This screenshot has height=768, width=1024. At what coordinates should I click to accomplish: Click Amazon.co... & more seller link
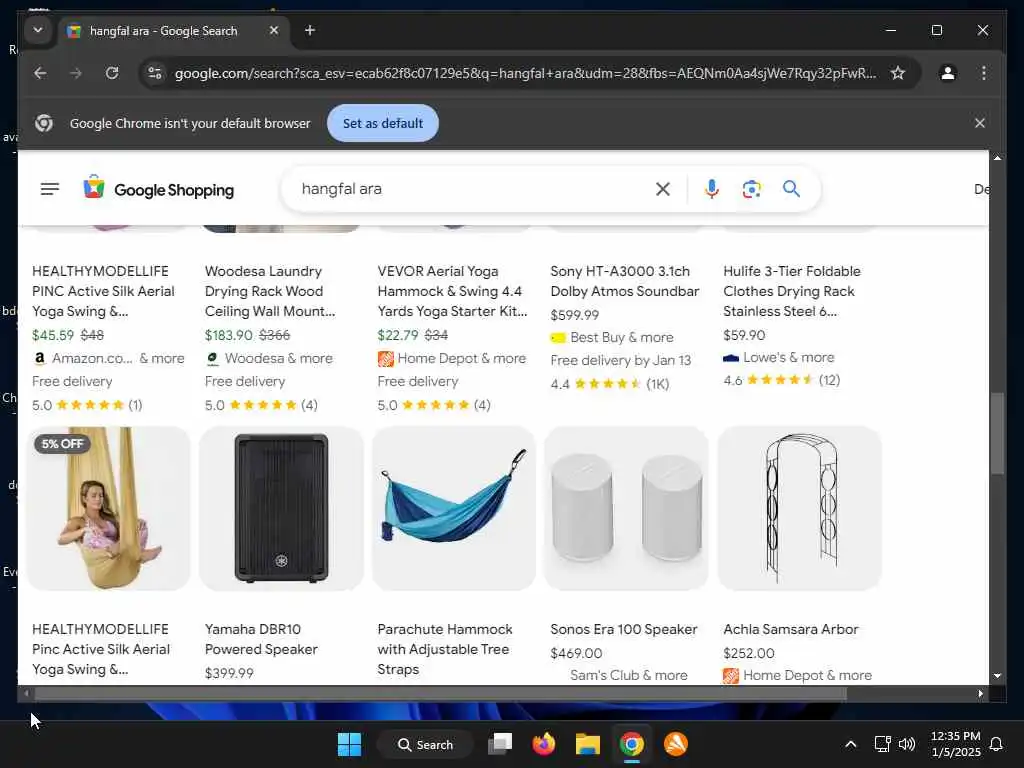[108, 359]
